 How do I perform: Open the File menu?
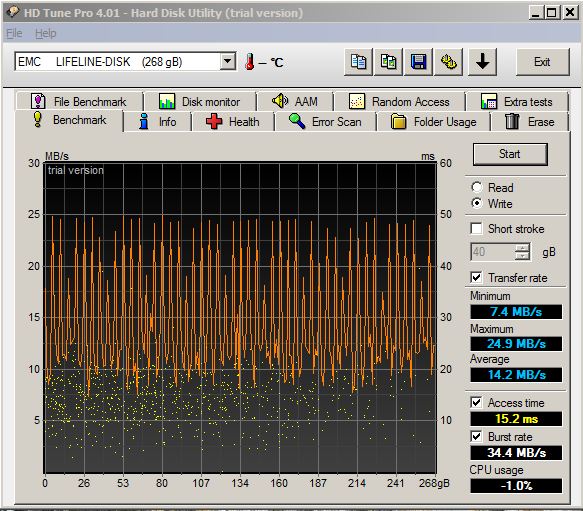(x=14, y=33)
